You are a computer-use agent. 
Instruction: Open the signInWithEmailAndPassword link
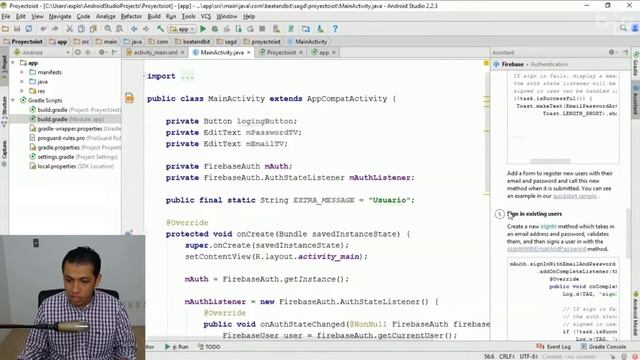click(x=546, y=249)
